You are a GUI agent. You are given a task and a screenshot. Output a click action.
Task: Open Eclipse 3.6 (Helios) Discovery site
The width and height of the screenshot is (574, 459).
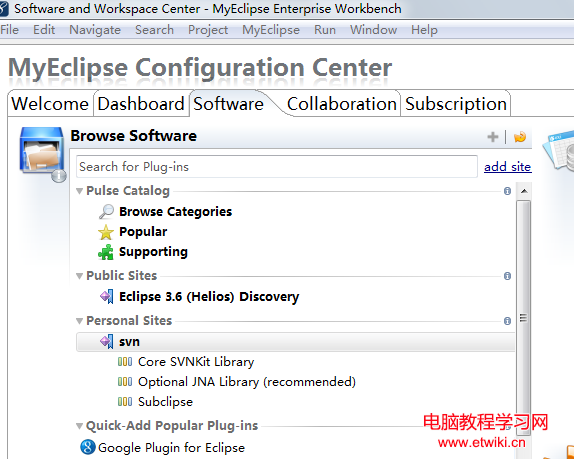pyautogui.click(x=209, y=296)
